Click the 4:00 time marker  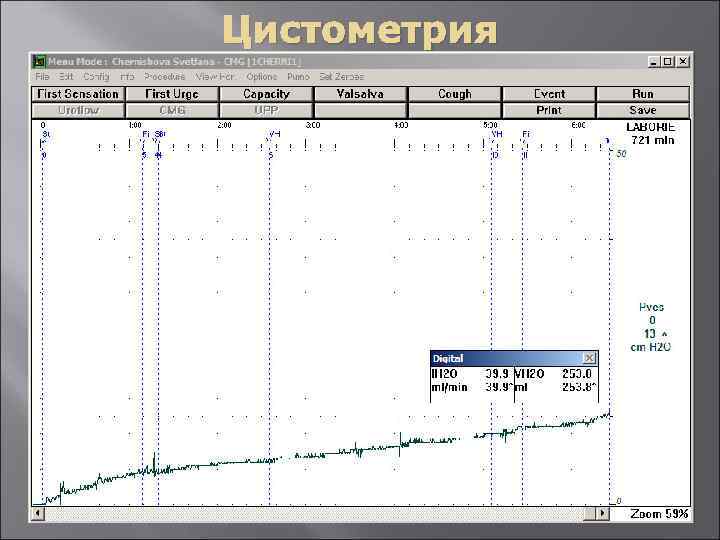(x=401, y=125)
